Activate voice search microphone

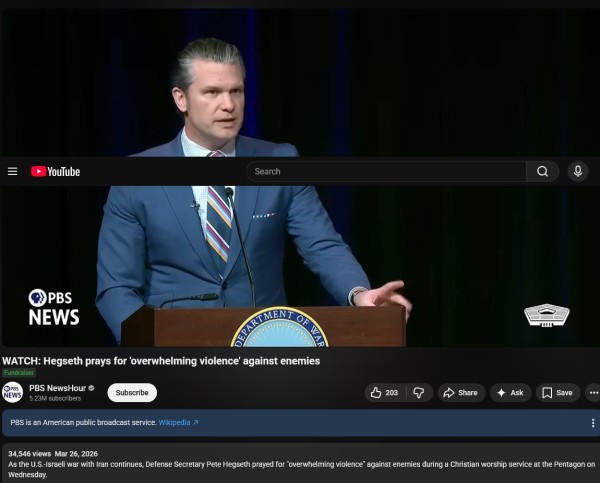578,171
